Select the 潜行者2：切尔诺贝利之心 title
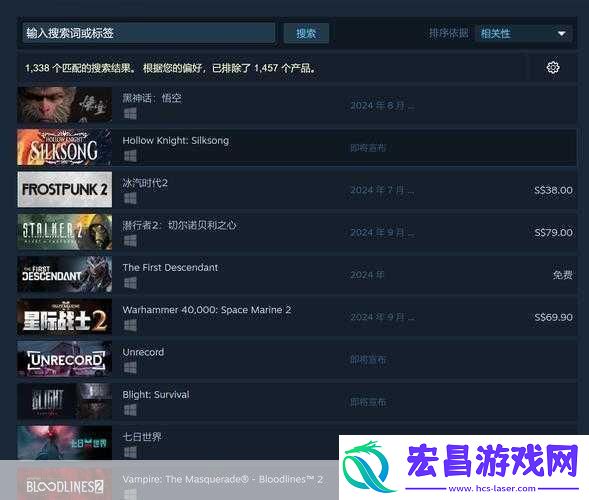Viewport: 589px width, 500px height. pyautogui.click(x=180, y=225)
